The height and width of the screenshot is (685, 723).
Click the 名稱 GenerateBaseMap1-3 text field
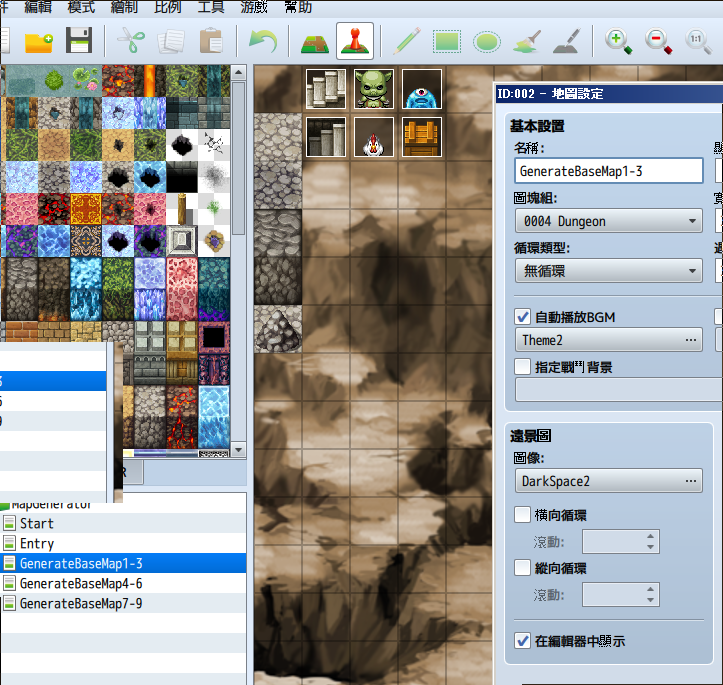609,171
